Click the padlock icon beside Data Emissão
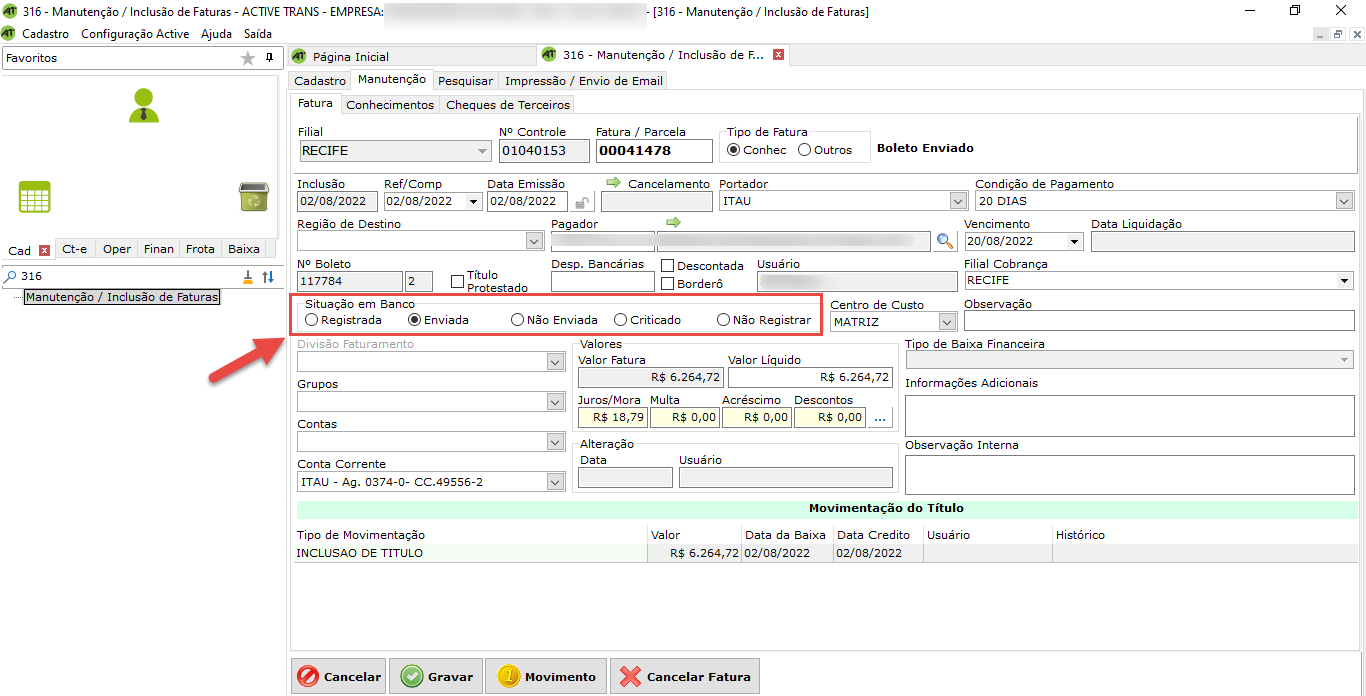Screen dimensions: 1366x696 (582, 202)
